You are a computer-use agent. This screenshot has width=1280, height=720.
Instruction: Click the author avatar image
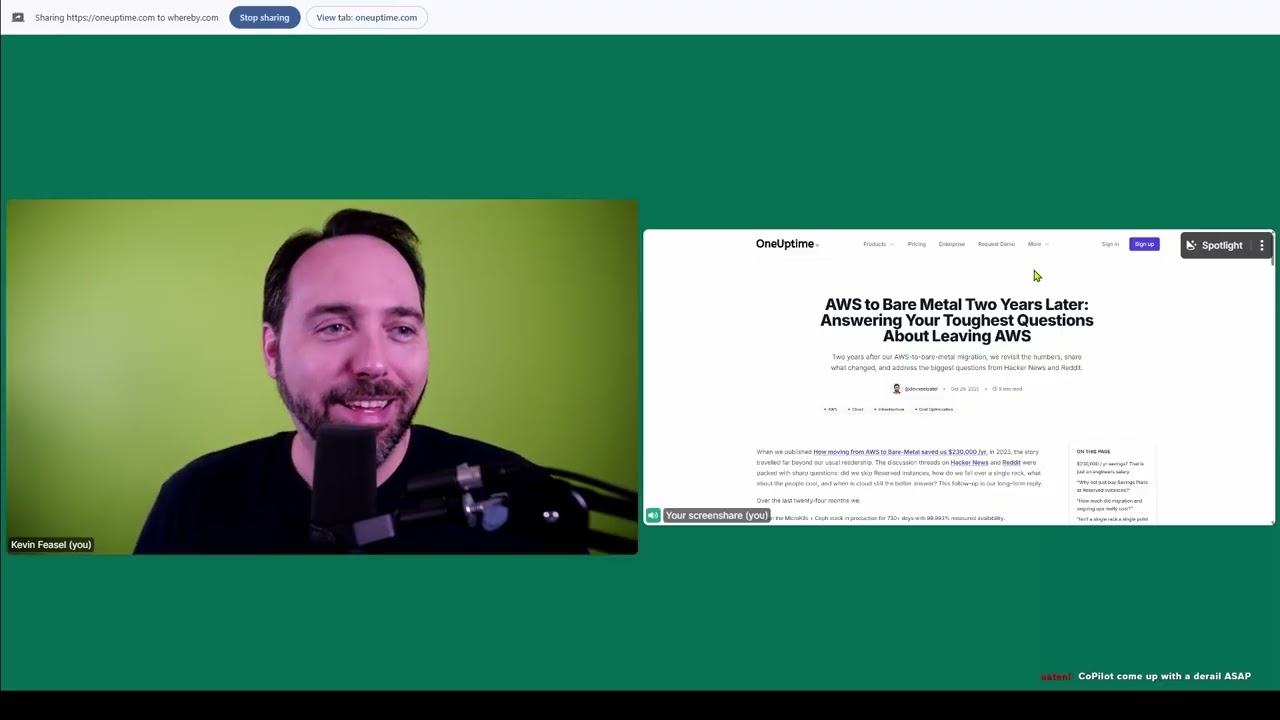pos(897,389)
